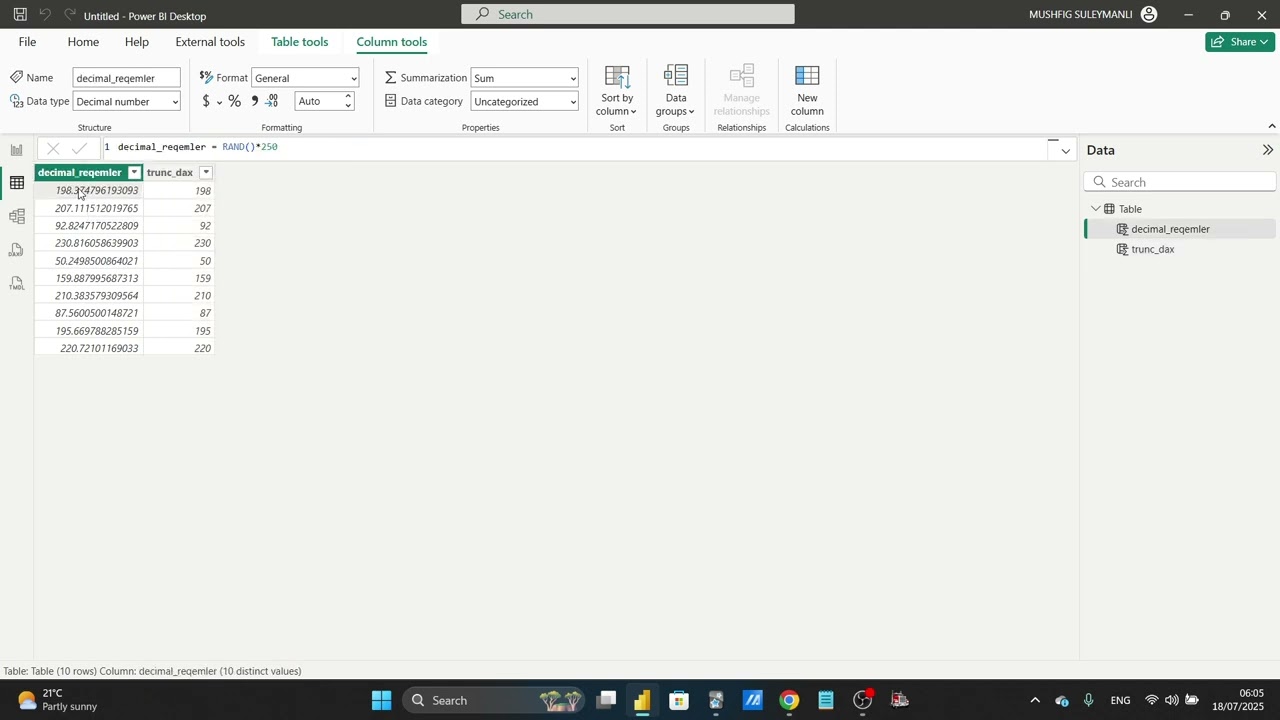
Task: Click the column Name input field
Action: (x=127, y=78)
